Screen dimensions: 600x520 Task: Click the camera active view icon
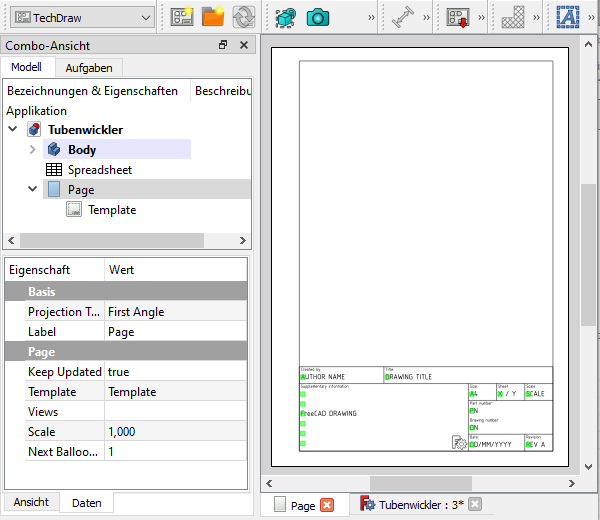[318, 17]
